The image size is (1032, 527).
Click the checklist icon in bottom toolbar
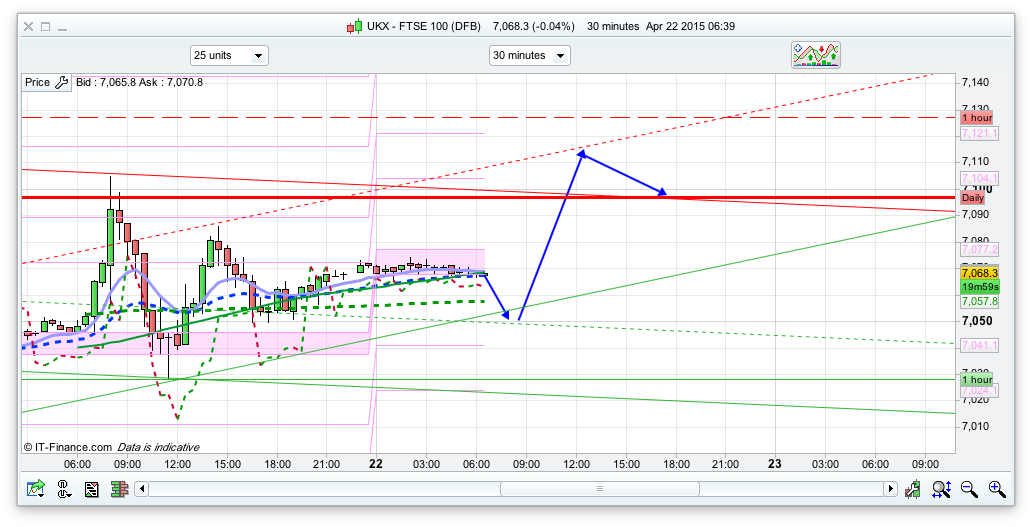pos(92,489)
